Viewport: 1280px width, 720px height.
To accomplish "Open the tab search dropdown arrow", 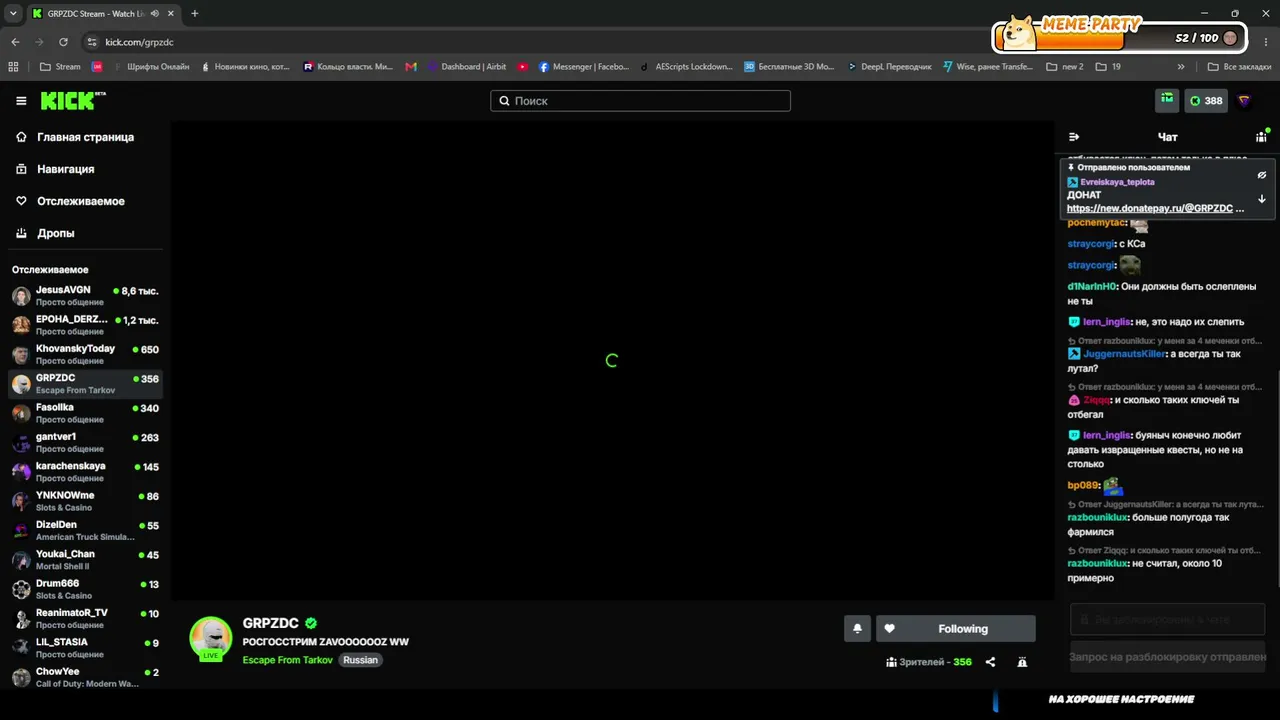I will pos(13,14).
